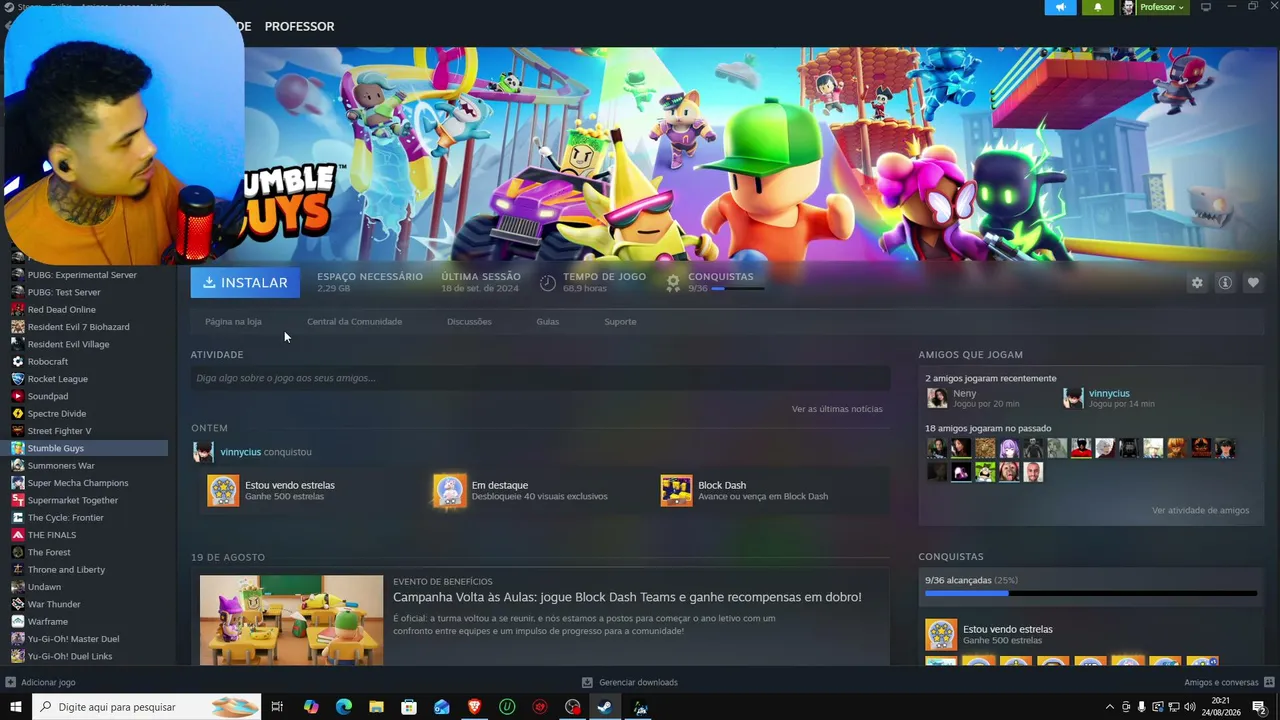The image size is (1280, 720).
Task: Open Gerenciar downloads
Action: tap(638, 682)
